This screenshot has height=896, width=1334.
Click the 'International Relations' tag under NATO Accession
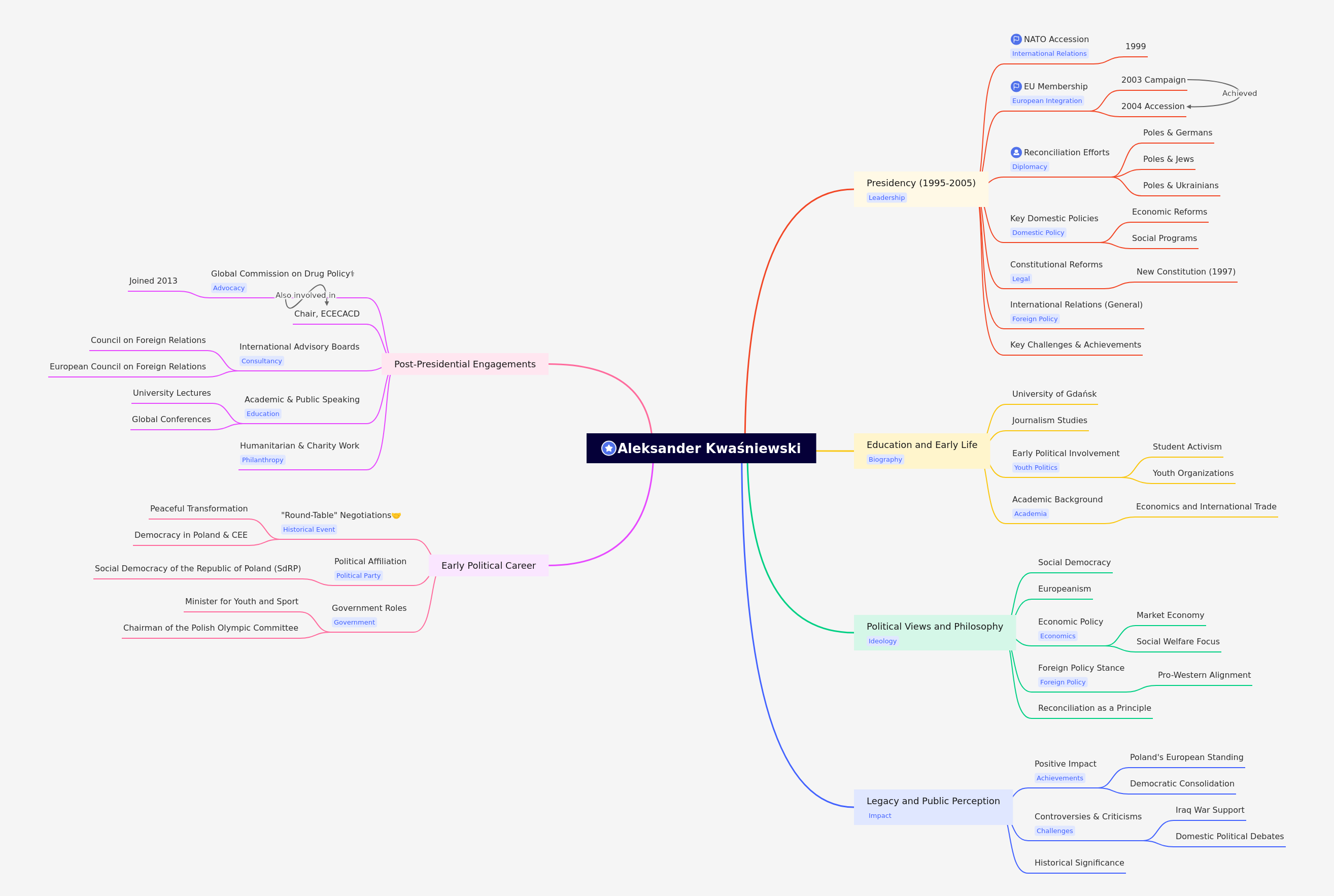pyautogui.click(x=1049, y=54)
